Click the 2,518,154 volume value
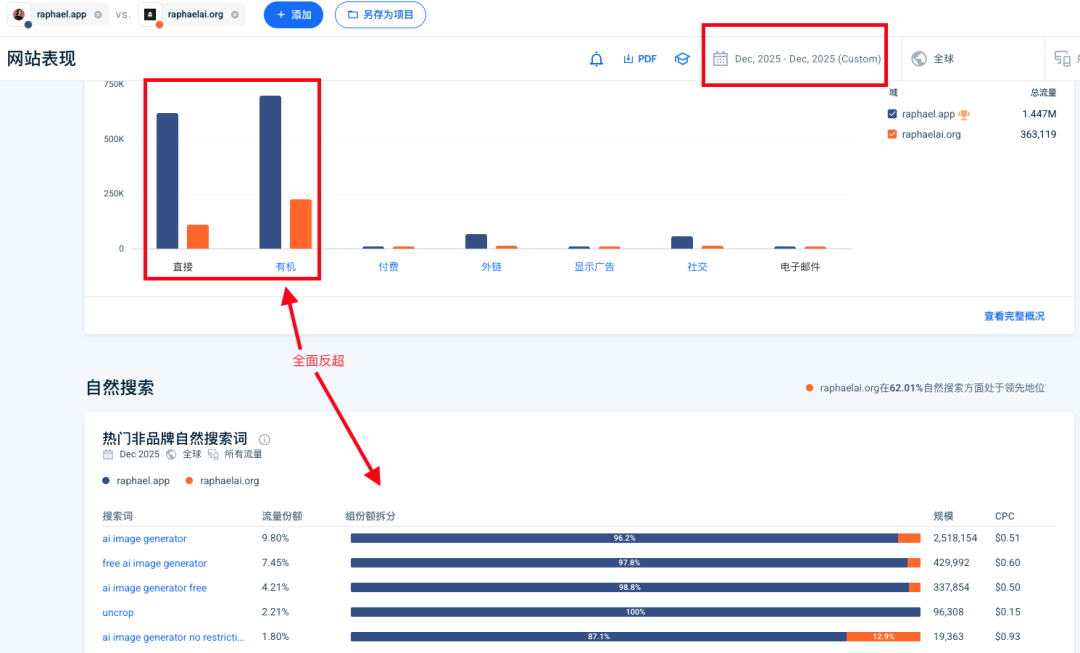Screen dimensions: 1080x653 [955, 538]
